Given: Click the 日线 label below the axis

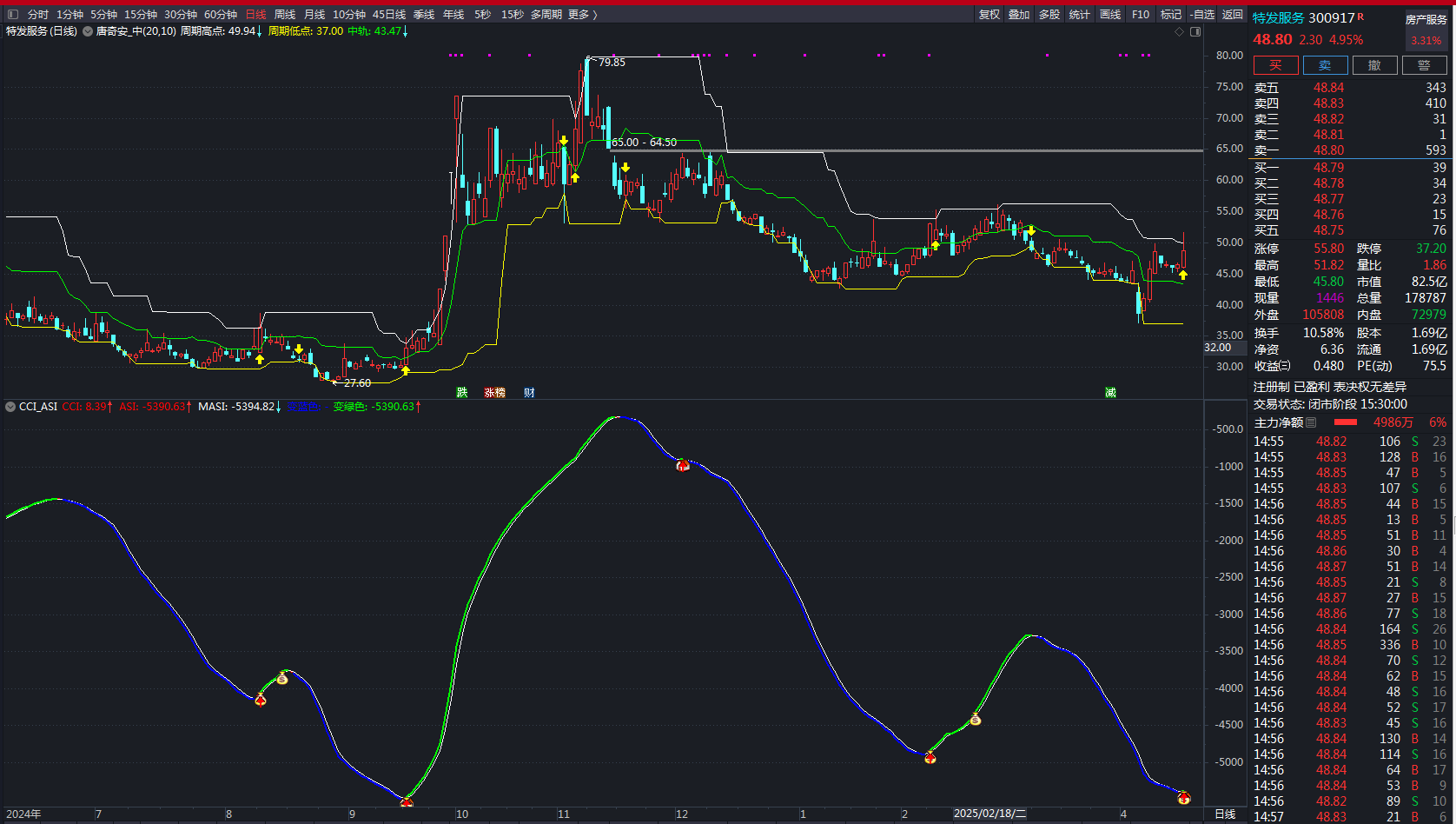Looking at the screenshot, I should point(1225,814).
